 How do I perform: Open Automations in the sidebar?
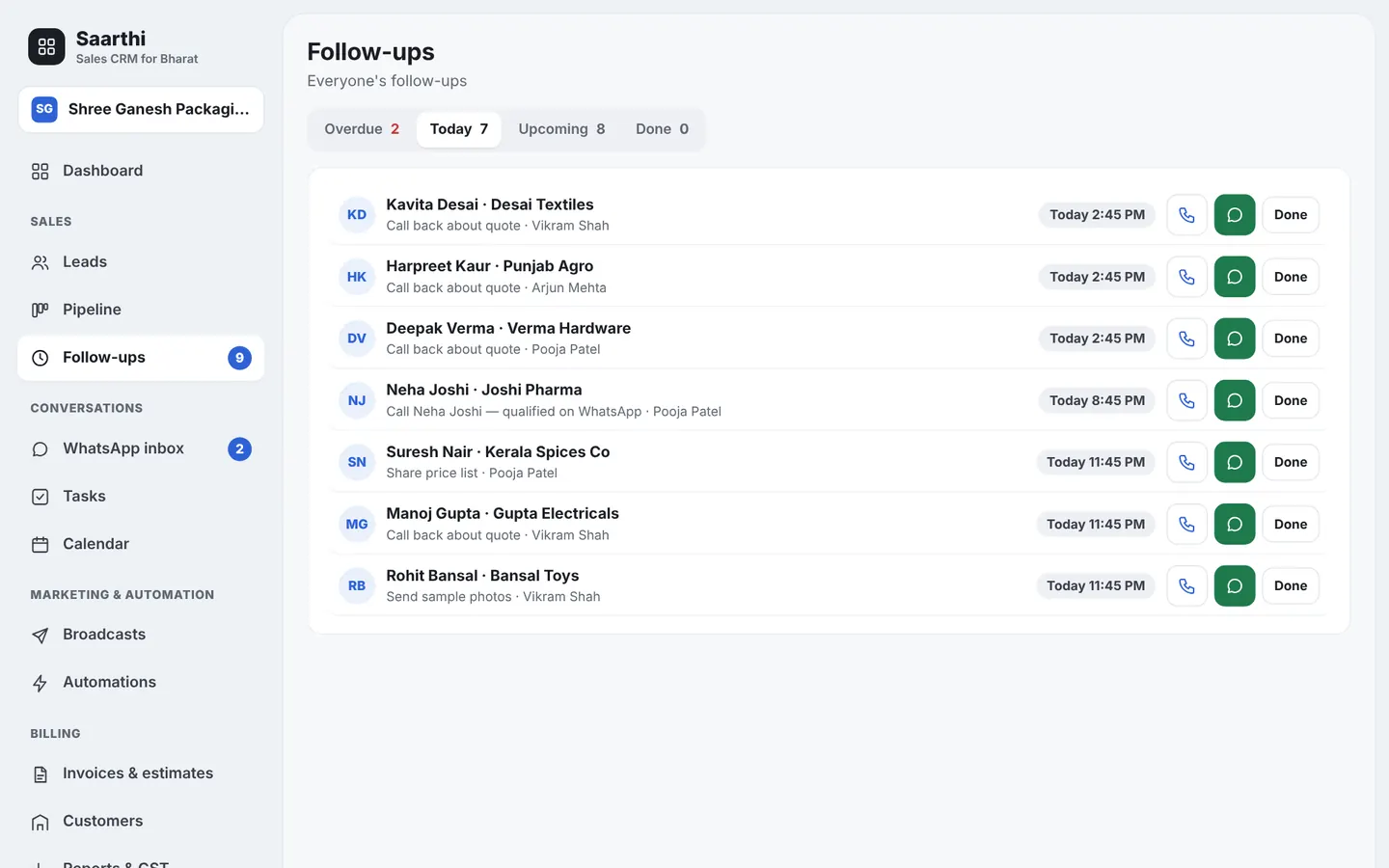[141, 683]
